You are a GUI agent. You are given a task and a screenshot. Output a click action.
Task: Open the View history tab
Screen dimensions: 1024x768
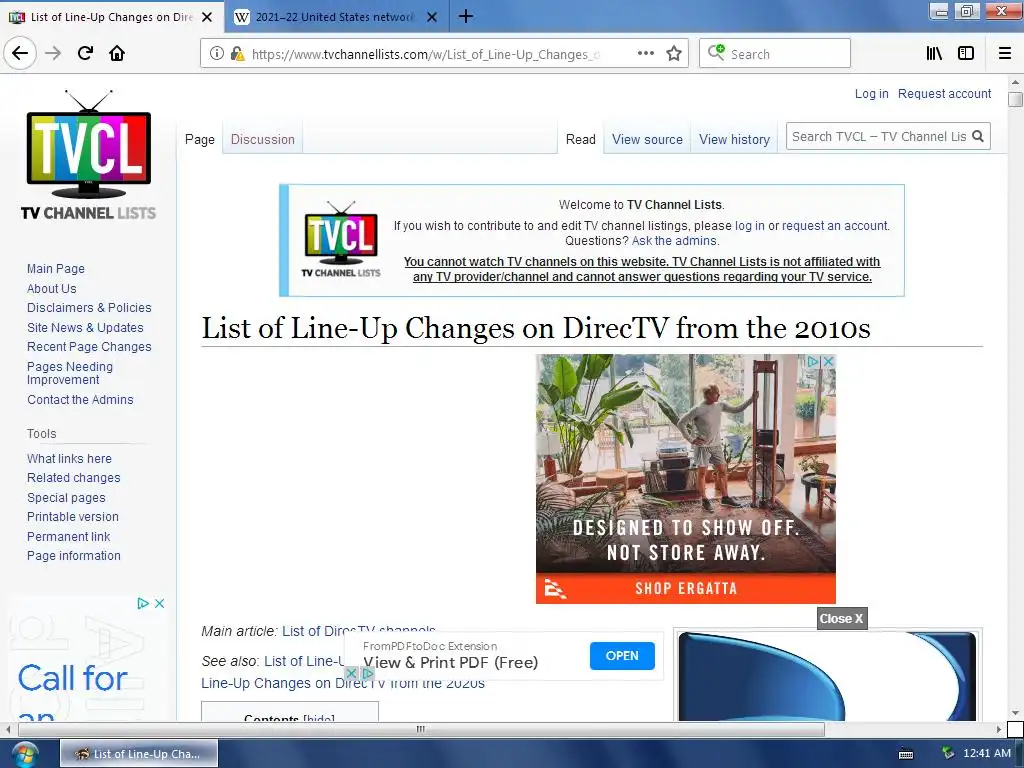tap(735, 139)
